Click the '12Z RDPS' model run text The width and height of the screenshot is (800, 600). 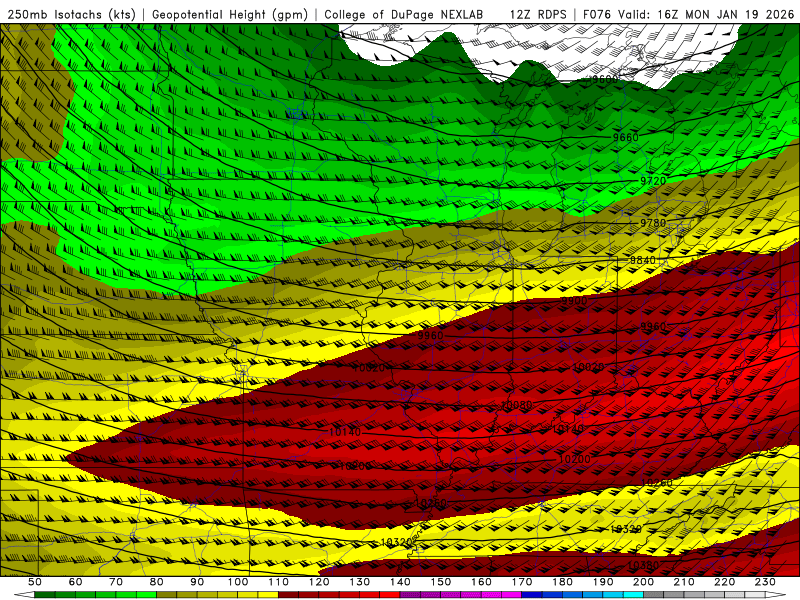[538, 14]
